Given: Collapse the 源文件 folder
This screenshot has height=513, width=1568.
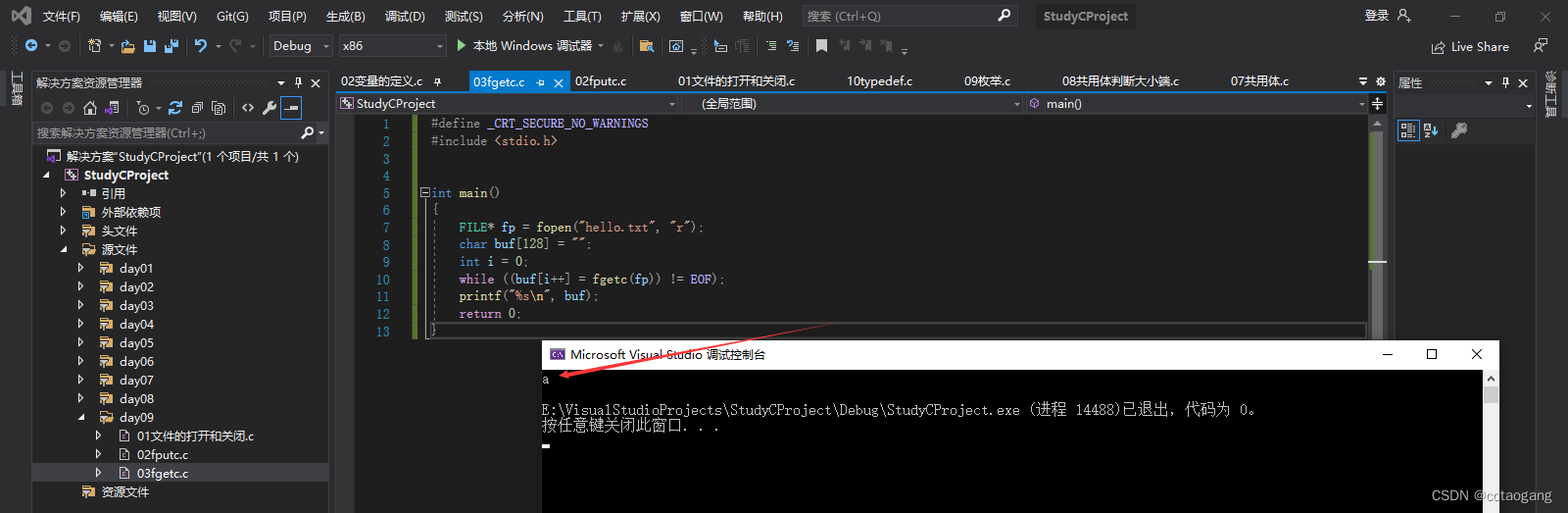Looking at the screenshot, I should point(64,249).
